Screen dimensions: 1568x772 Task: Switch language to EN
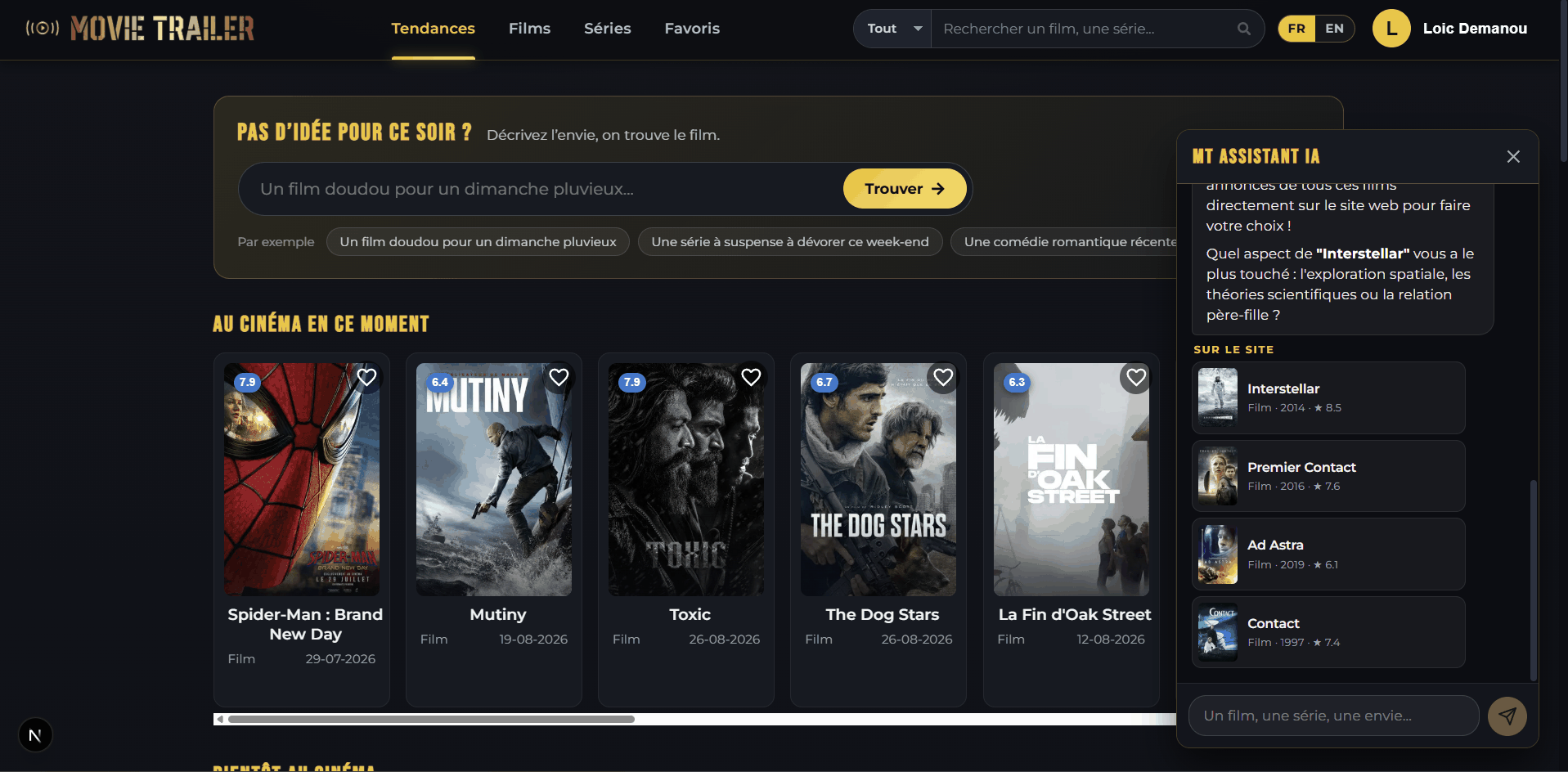1334,29
